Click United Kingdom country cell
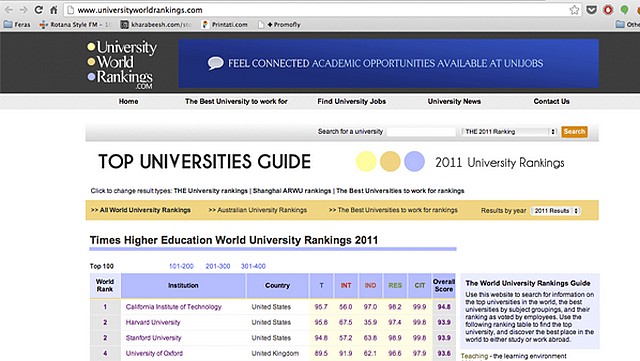640x361 pixels. click(x=275, y=353)
